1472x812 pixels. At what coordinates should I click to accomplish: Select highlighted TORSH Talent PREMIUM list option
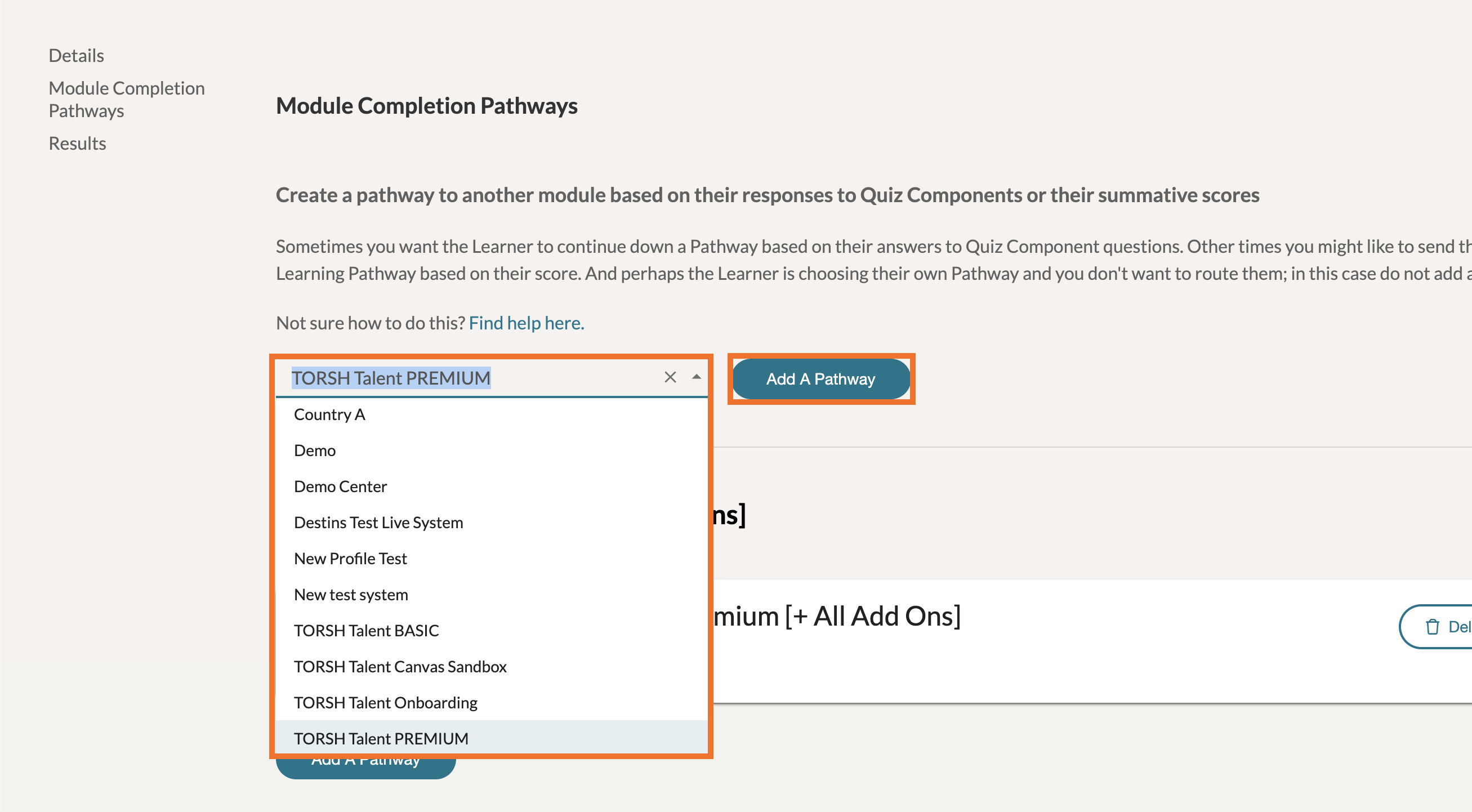coord(381,738)
